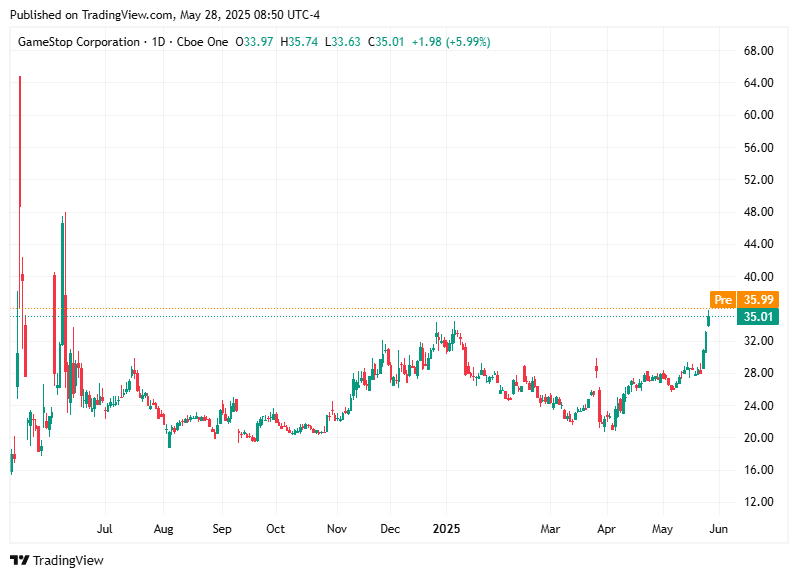Click the close value C35.01
Viewport: 798px width, 578px height.
point(386,42)
